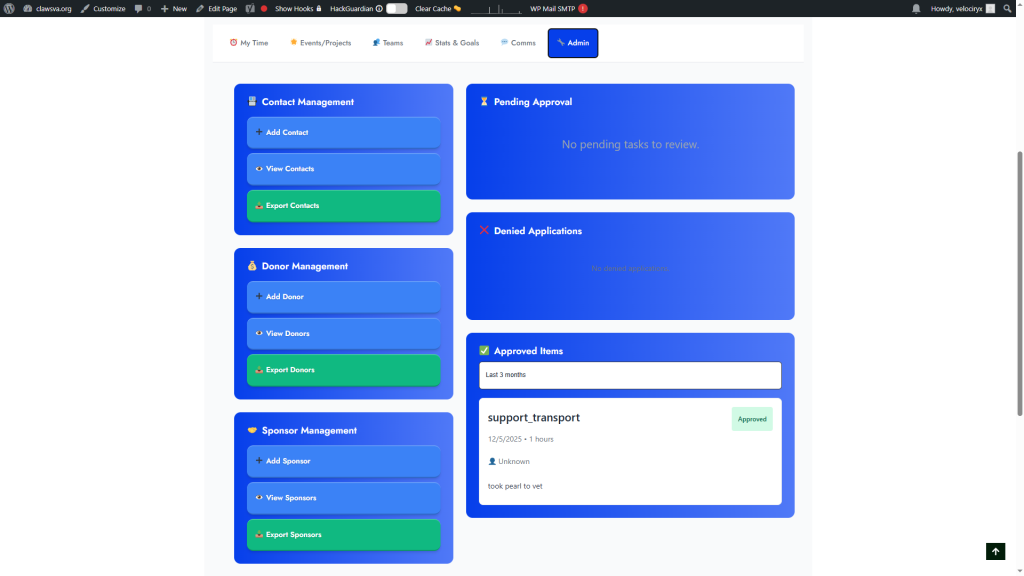
Task: Open the admin bar comments bubble icon
Action: point(139,8)
